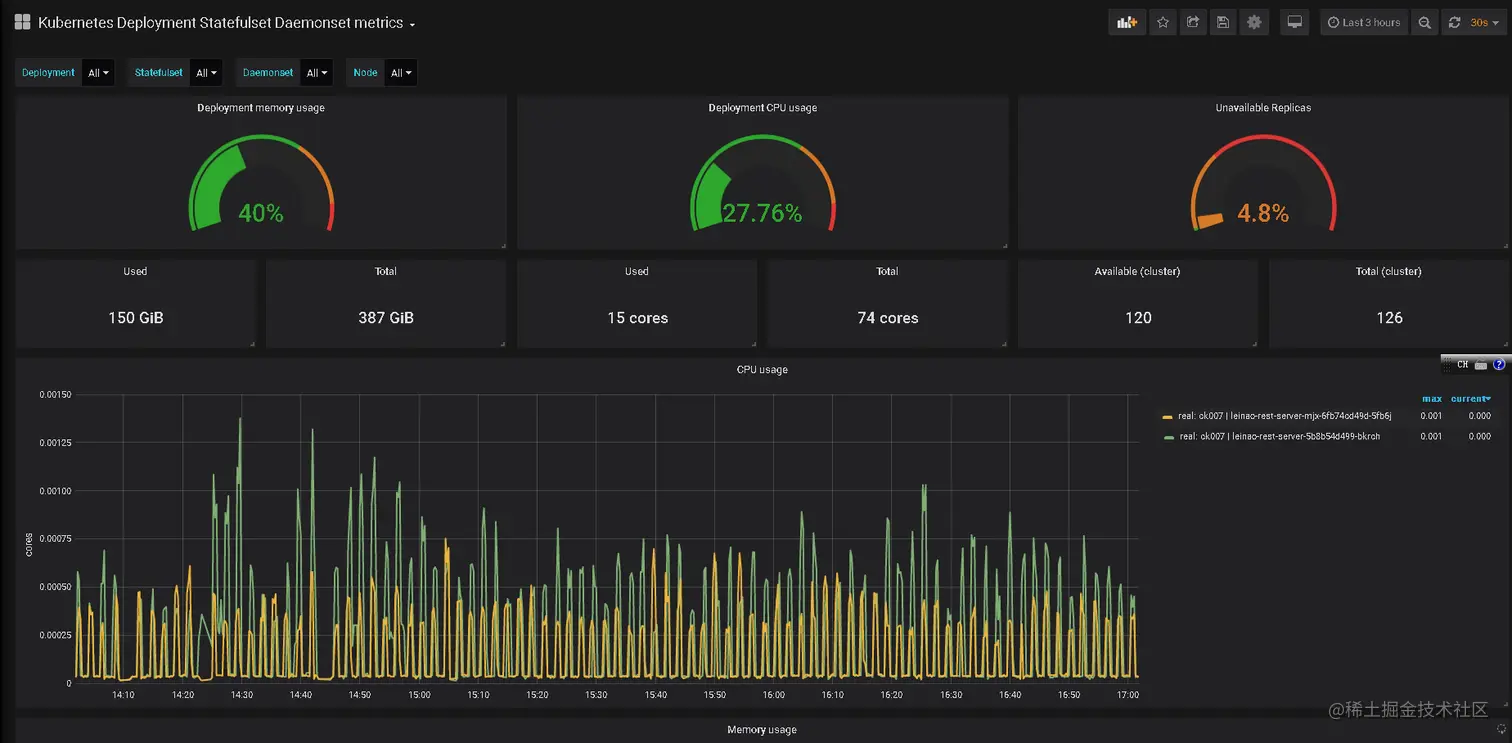Screen dimensions: 1512x743
Task: Click the Total (cluster) panel title
Action: 1389,272
